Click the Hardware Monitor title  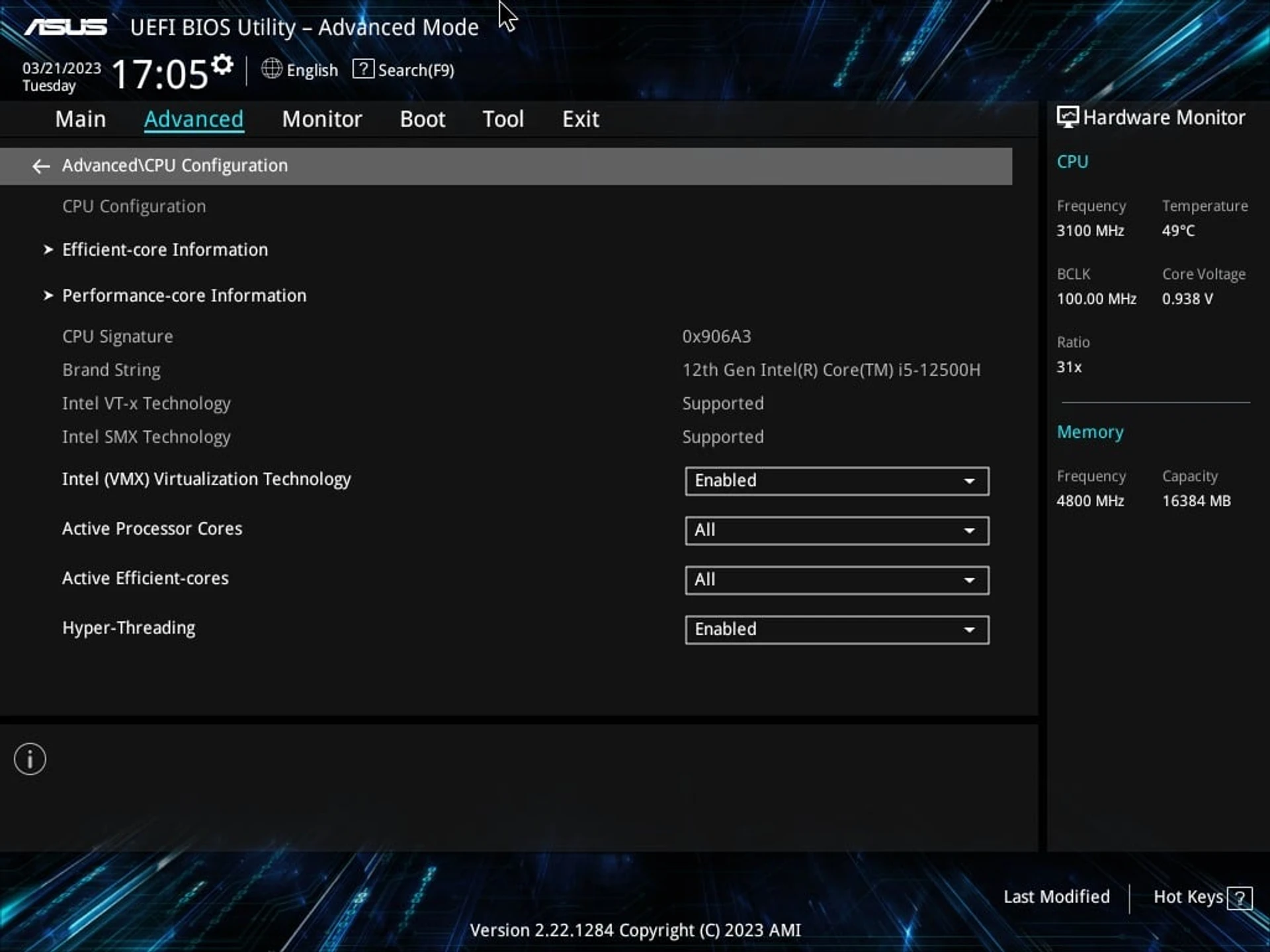(x=1164, y=118)
